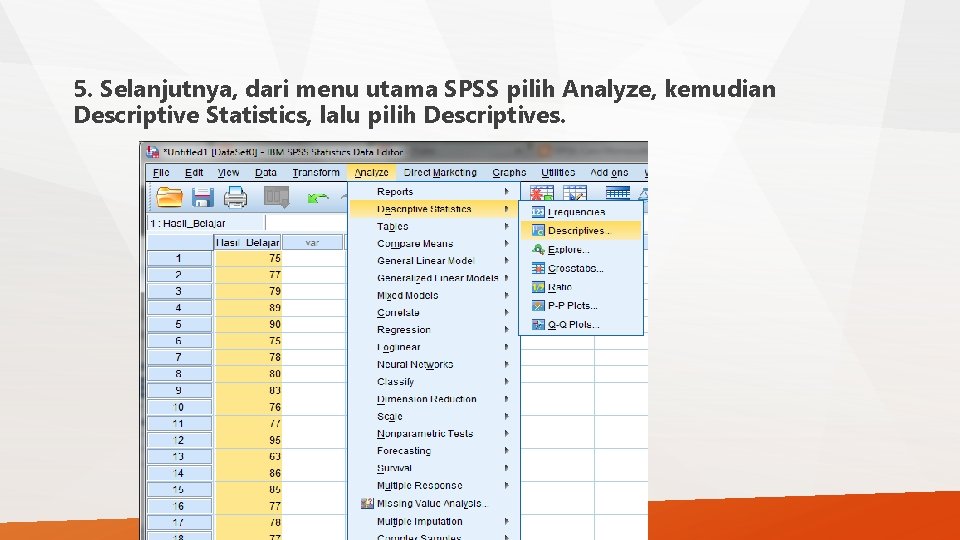Choose Ratio from the submenu
This screenshot has width=960, height=540.
click(x=581, y=287)
